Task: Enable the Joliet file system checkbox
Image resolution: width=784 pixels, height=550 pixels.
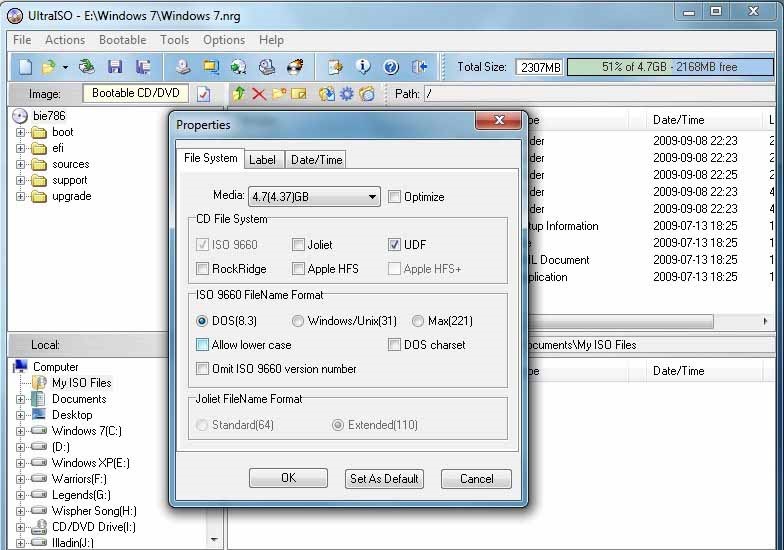Action: tap(298, 244)
